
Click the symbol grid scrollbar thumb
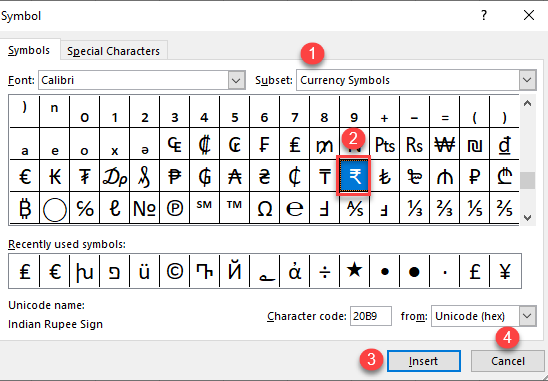click(x=528, y=180)
